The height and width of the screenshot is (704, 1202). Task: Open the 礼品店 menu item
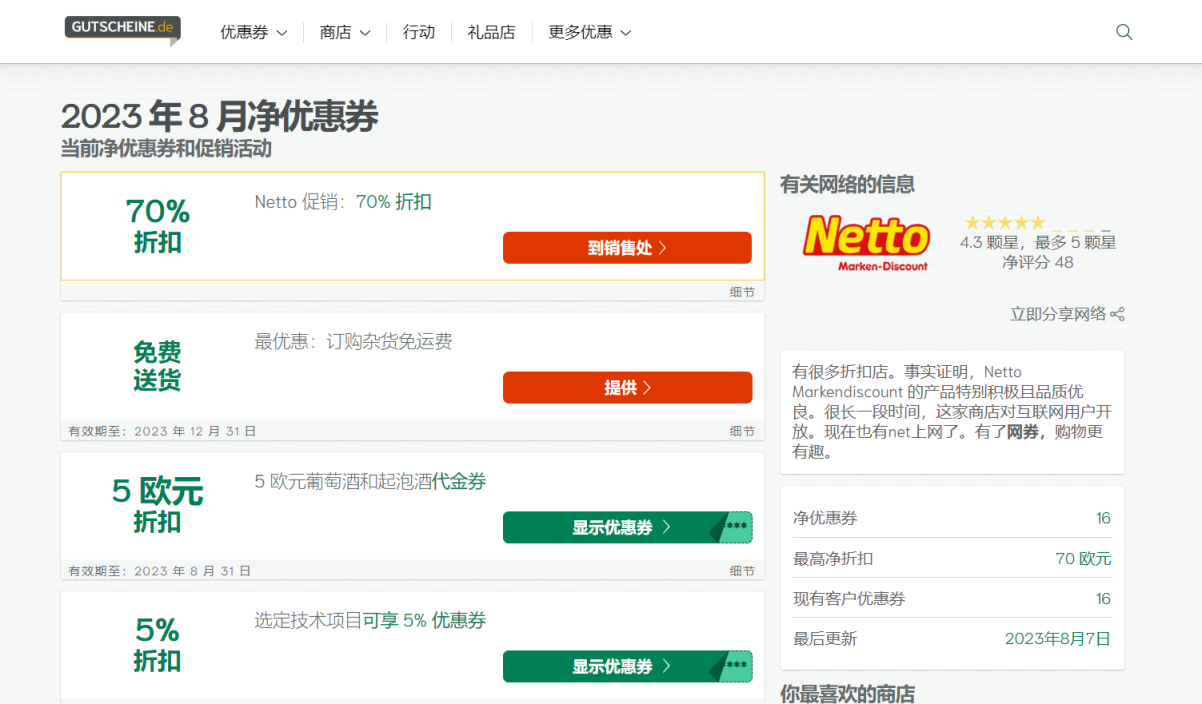tap(491, 31)
